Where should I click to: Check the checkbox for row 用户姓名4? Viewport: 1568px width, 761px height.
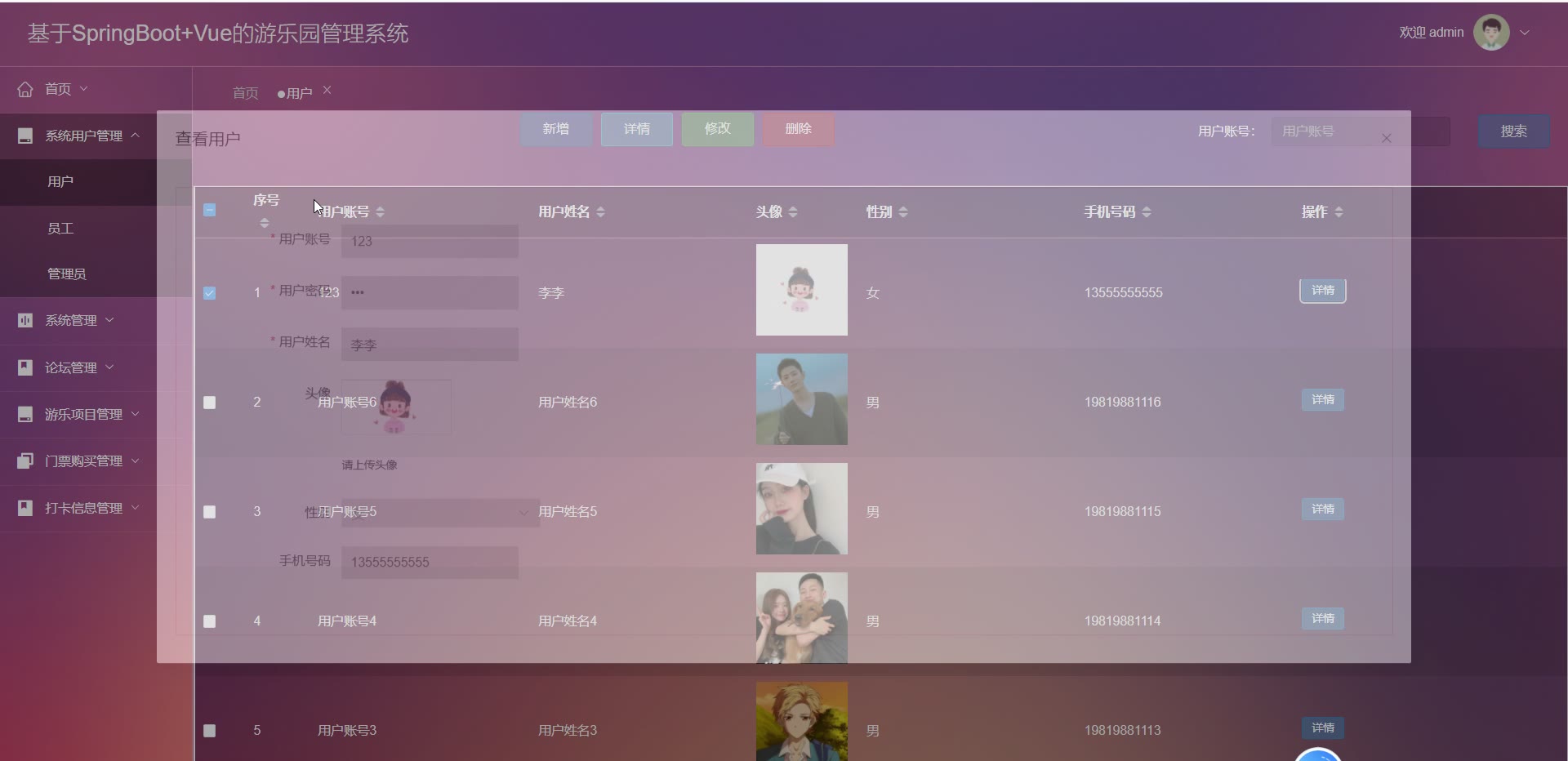[x=210, y=621]
